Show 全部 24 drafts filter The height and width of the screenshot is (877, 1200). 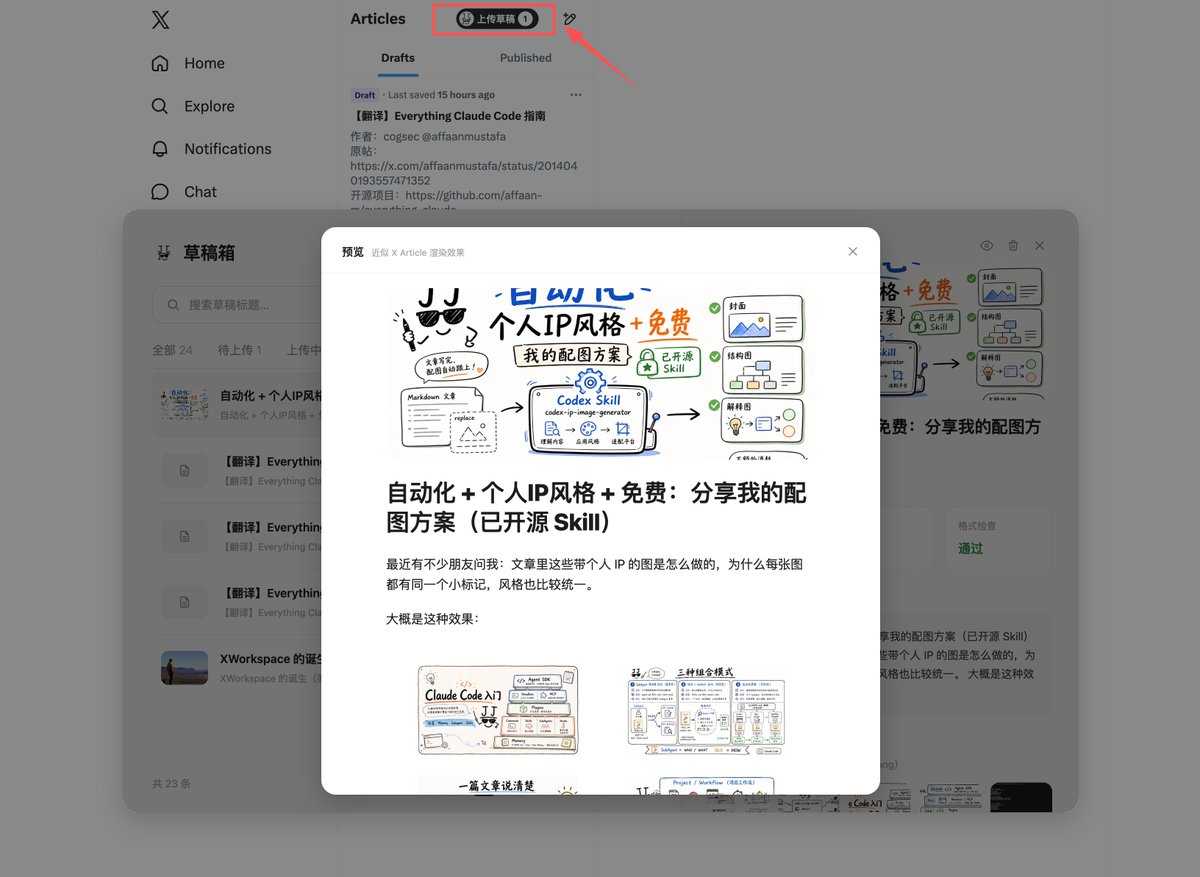(x=172, y=350)
